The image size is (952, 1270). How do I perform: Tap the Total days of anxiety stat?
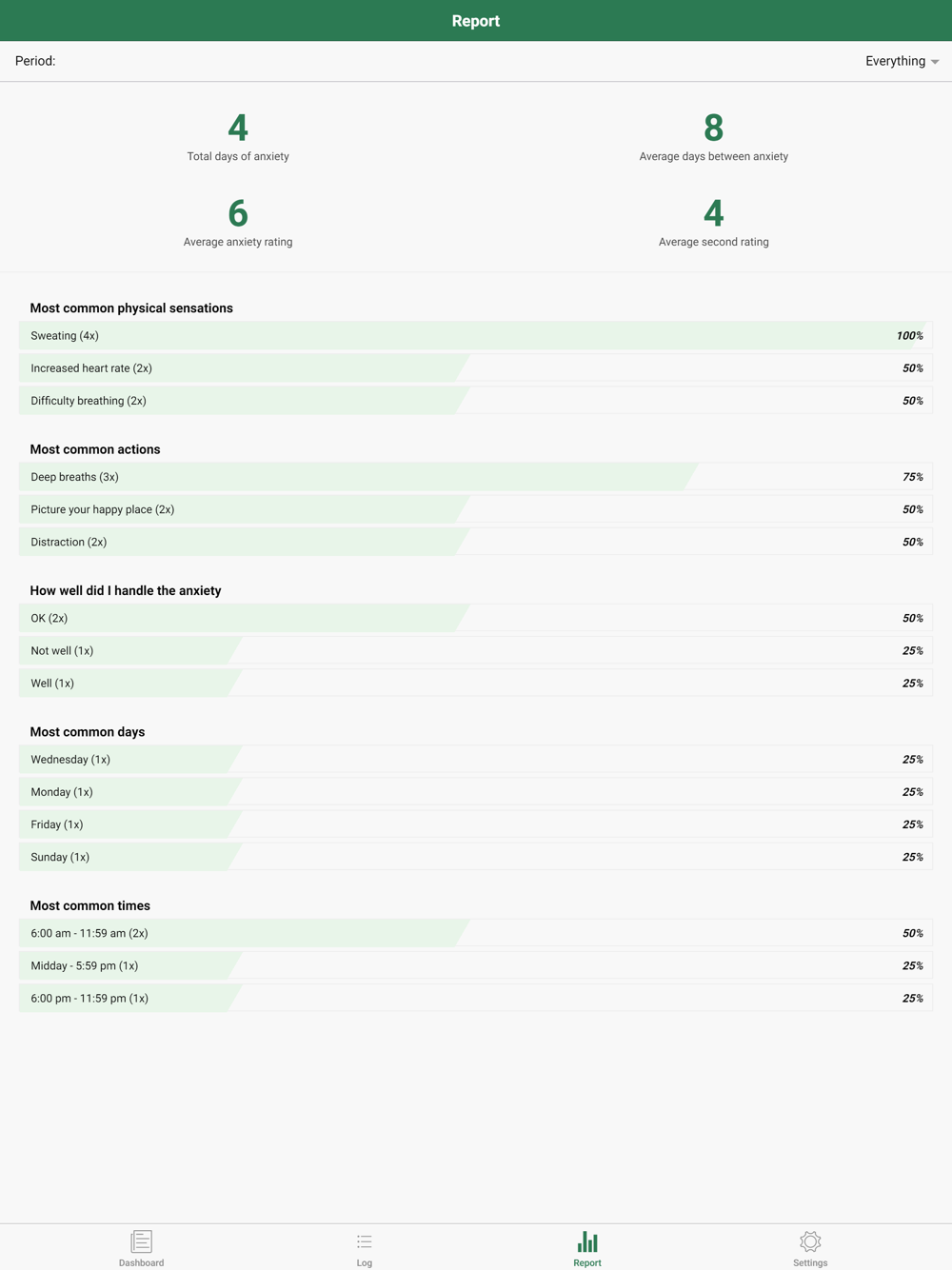[238, 136]
